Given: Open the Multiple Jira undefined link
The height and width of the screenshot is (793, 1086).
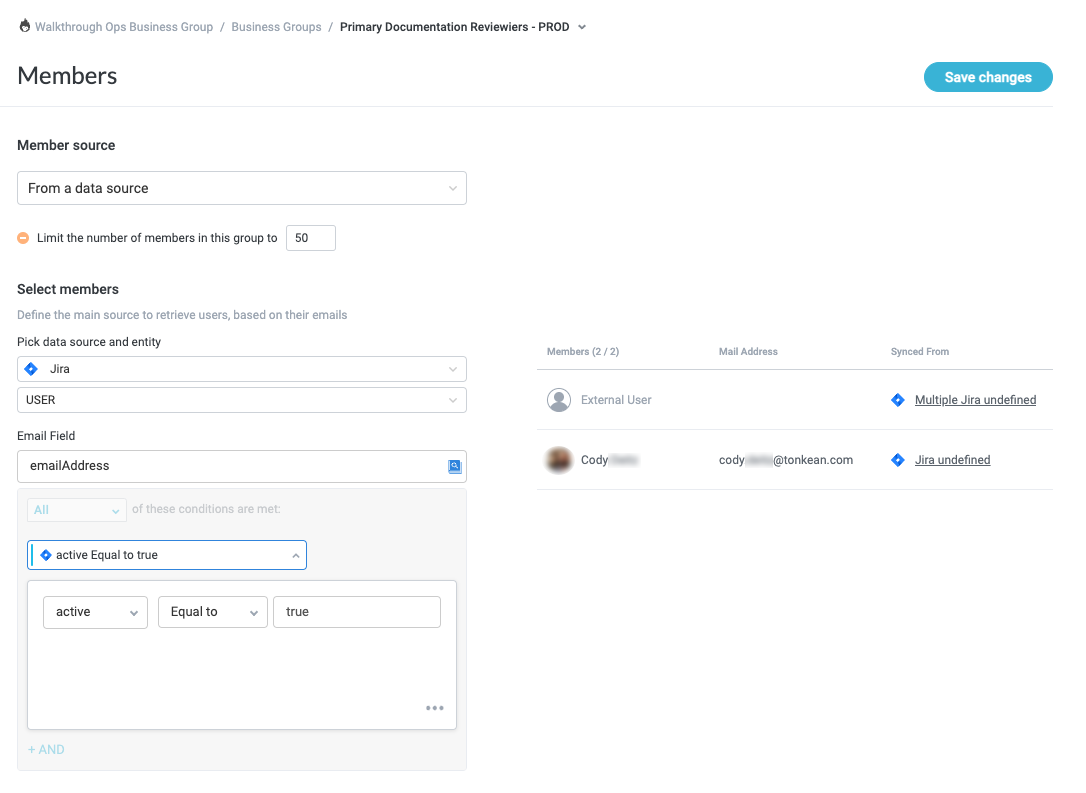Looking at the screenshot, I should coord(975,400).
